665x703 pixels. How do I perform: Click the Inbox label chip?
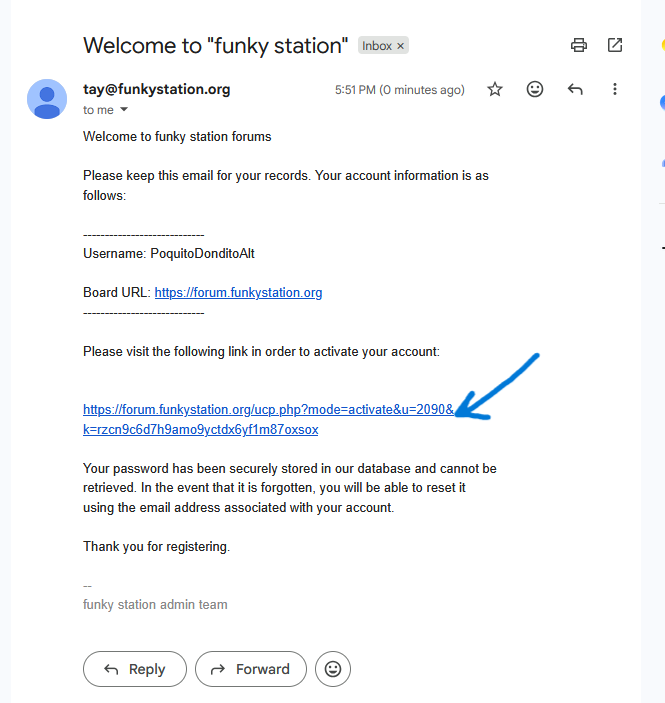(377, 46)
